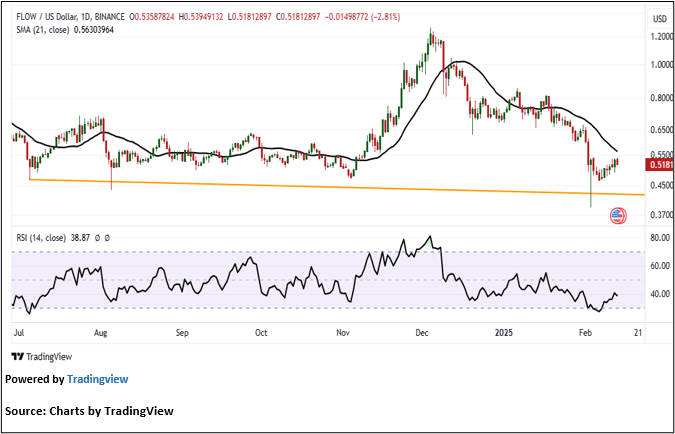This screenshot has width=675, height=434.
Task: Click the US flag event icon
Action: pyautogui.click(x=618, y=216)
